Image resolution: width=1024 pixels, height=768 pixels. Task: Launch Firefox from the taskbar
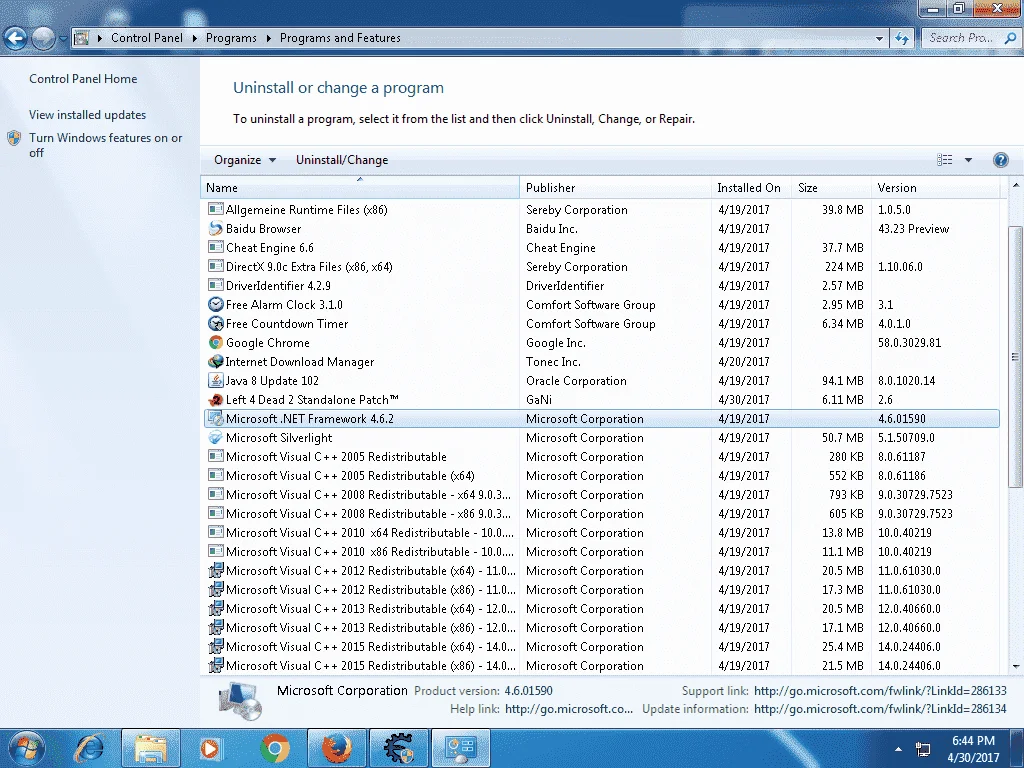click(x=337, y=748)
